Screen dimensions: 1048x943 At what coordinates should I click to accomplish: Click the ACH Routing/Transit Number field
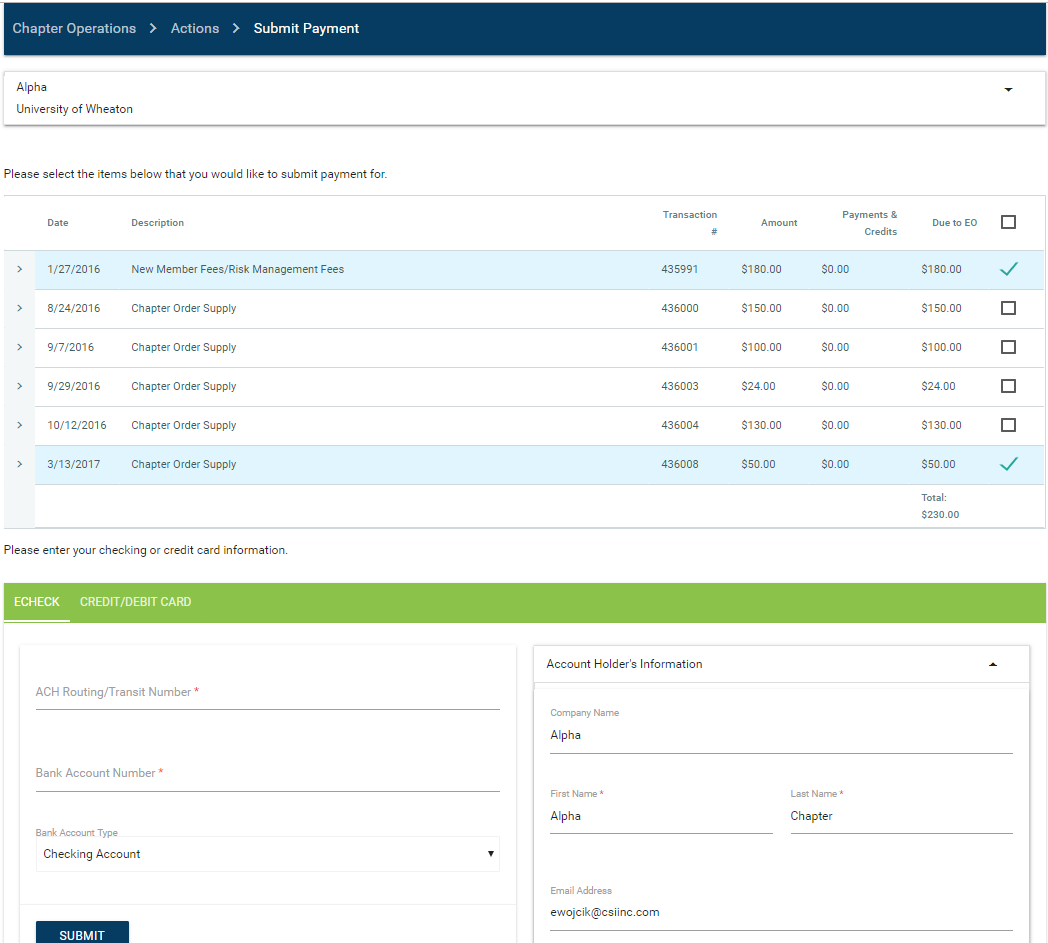267,693
